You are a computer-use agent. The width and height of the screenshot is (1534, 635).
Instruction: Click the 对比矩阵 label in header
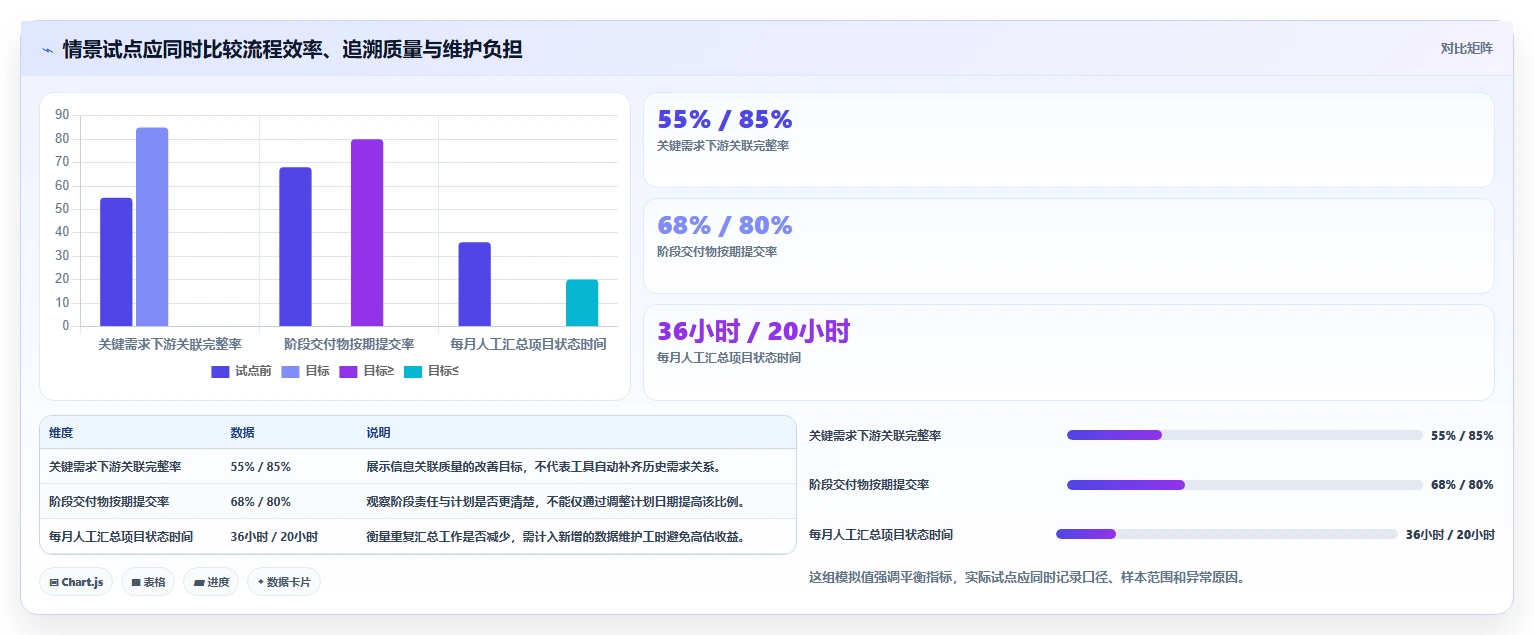click(1466, 49)
